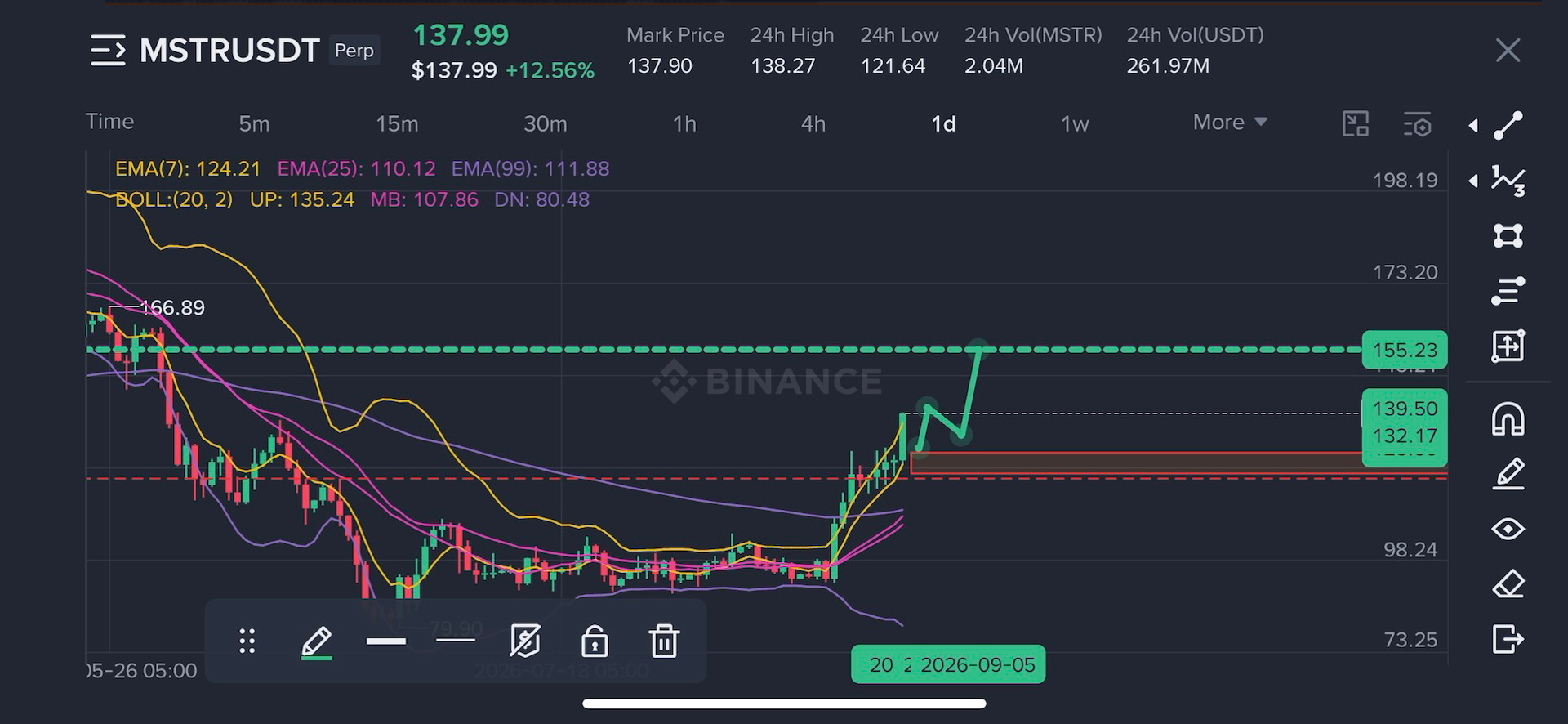Switch to the 1w timeframe
Screen dimensions: 1568x724
click(1075, 123)
